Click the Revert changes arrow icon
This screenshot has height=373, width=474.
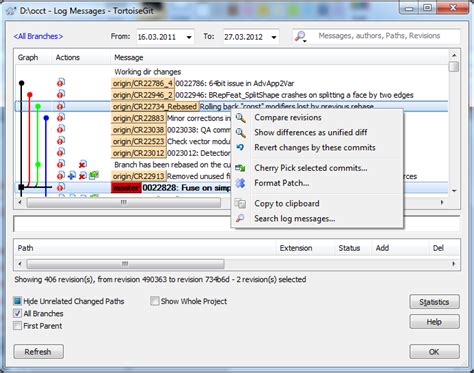pos(240,147)
